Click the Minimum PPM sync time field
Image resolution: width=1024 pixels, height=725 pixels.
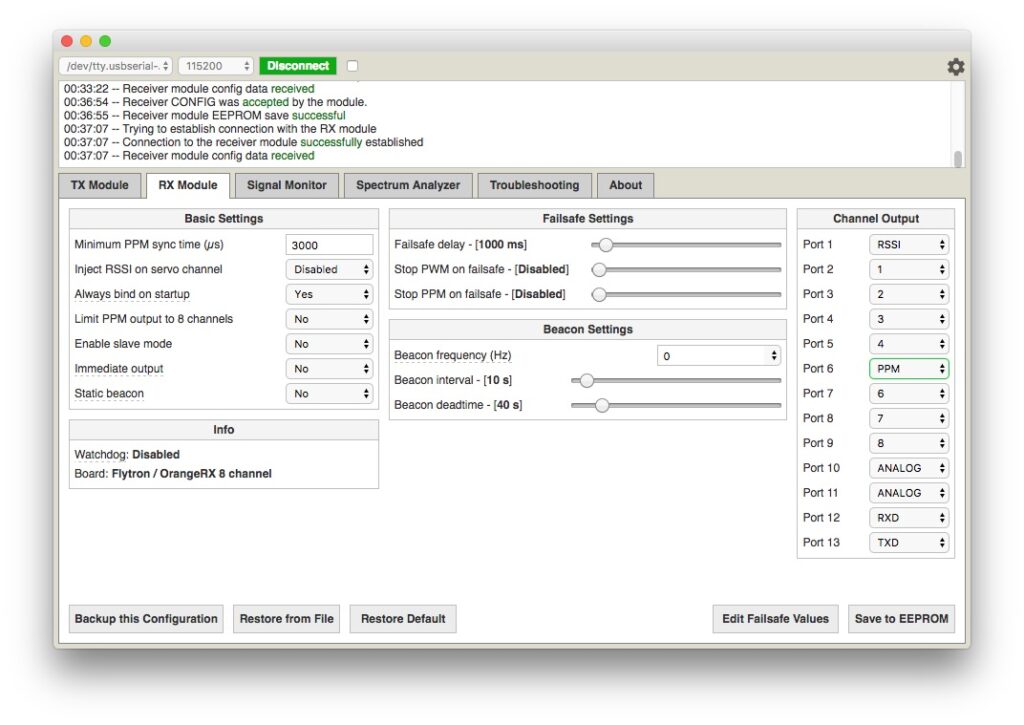[x=329, y=245]
